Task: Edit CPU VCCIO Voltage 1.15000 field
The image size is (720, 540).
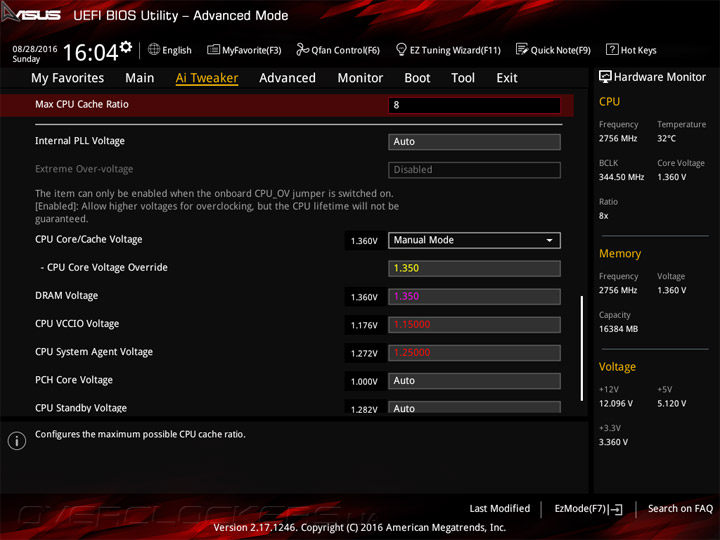Action: (474, 325)
